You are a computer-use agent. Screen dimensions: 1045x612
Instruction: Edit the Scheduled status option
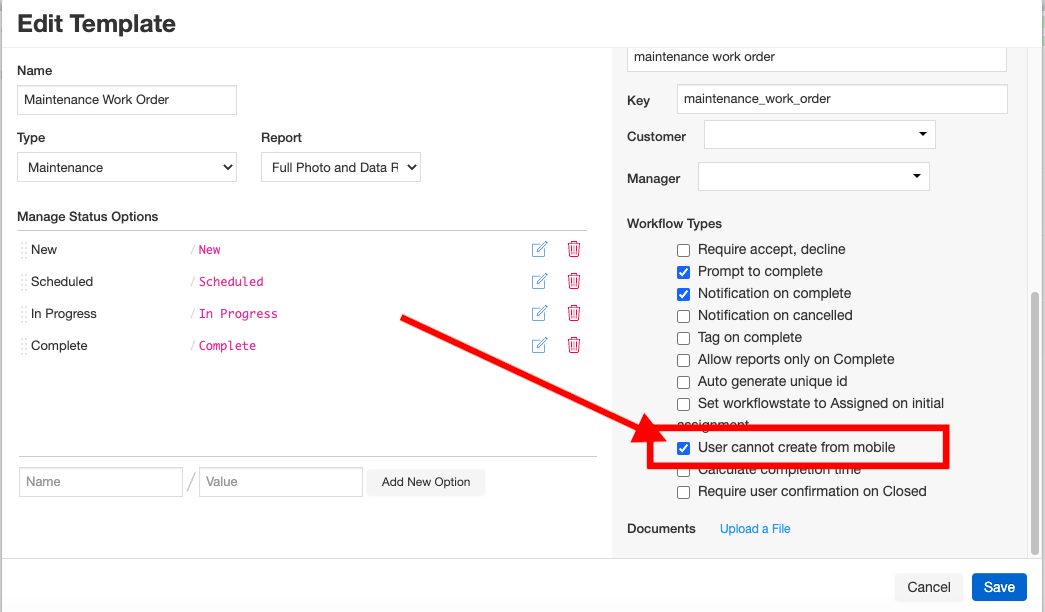pyautogui.click(x=539, y=282)
